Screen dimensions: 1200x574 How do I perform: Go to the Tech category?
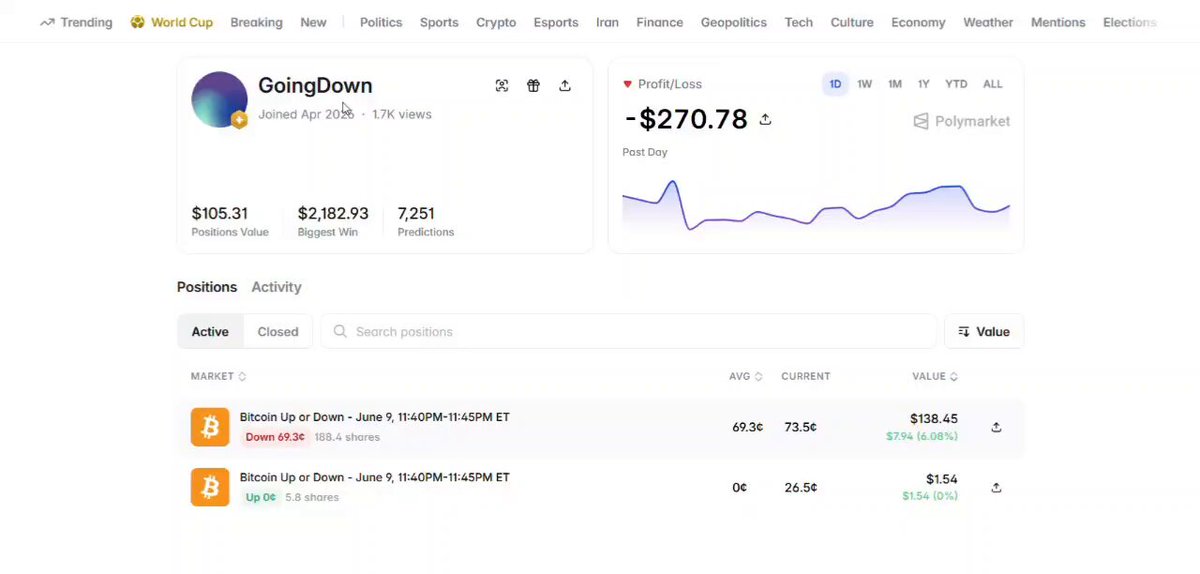pyautogui.click(x=799, y=22)
